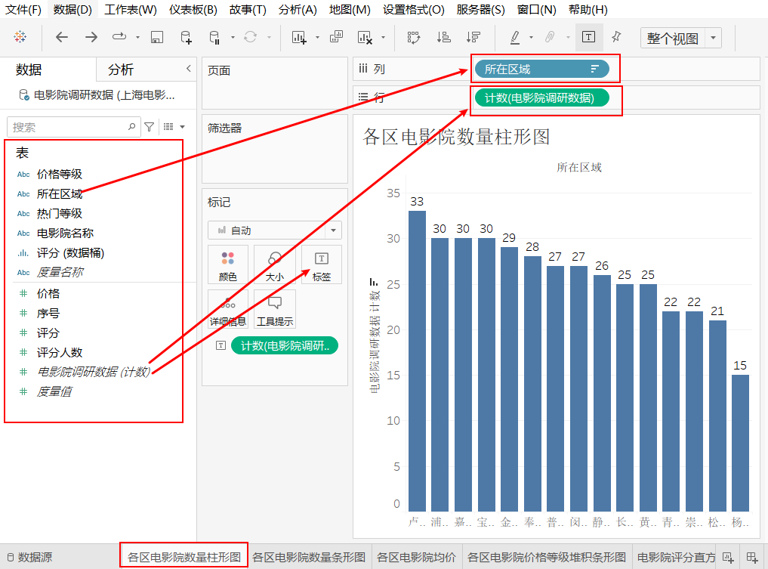This screenshot has height=569, width=768.
Task: Click new worksheet icon at bottom tabs
Action: tap(728, 557)
